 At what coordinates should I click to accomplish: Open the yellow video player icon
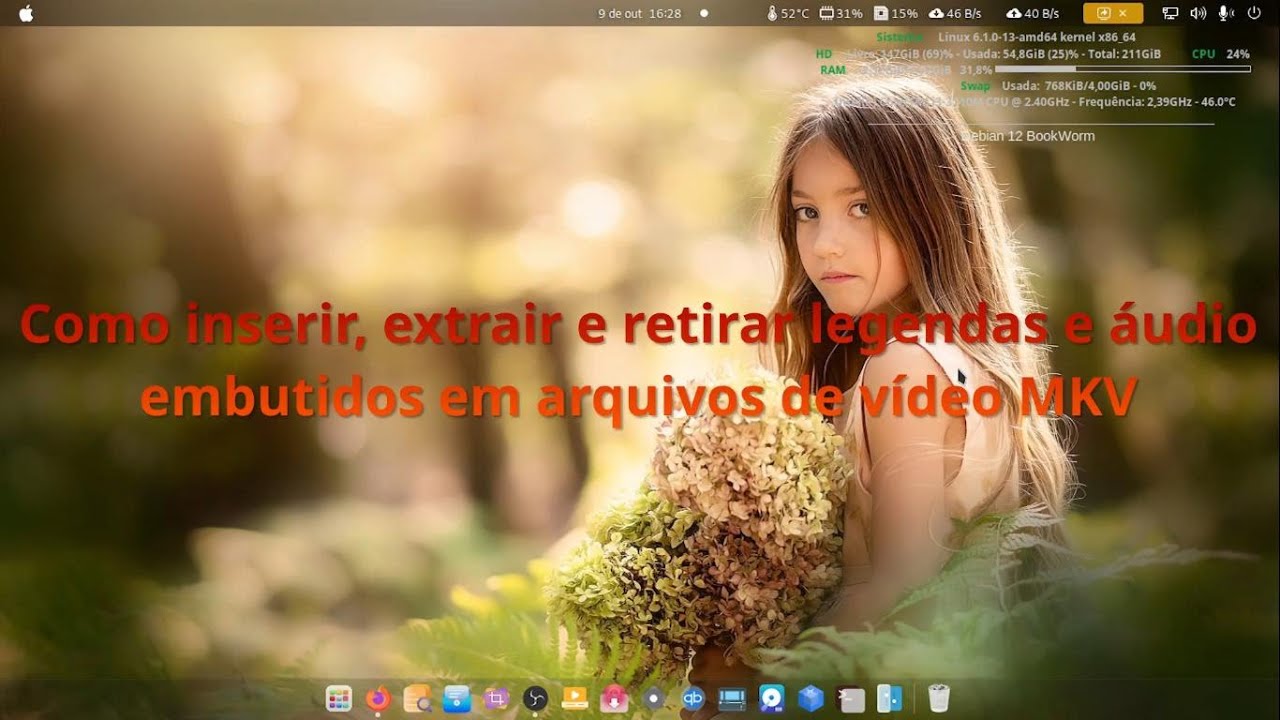[x=575, y=698]
